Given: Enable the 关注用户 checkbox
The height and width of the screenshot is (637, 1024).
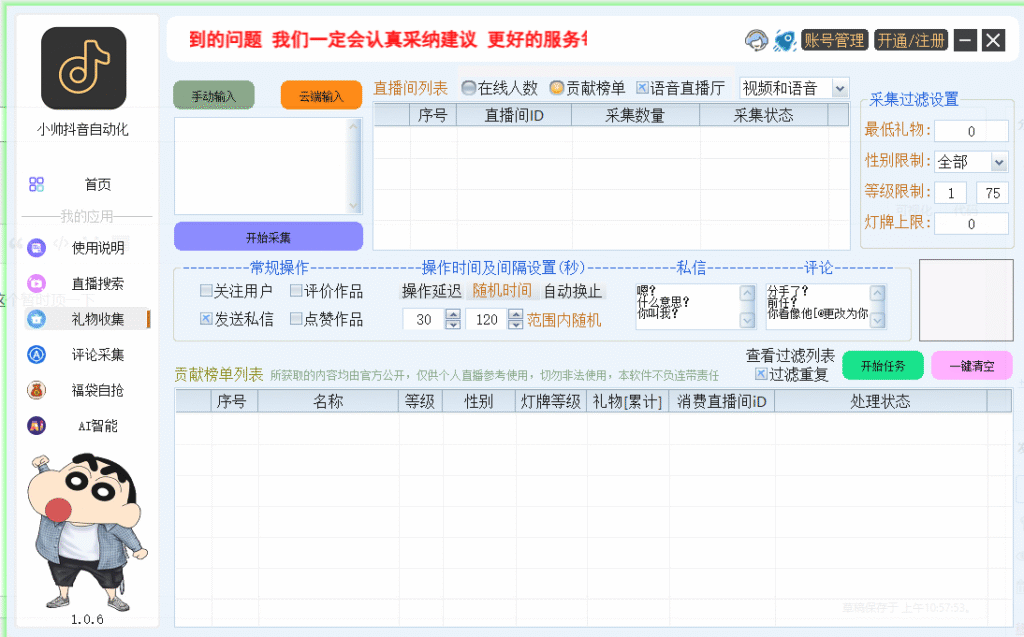Looking at the screenshot, I should (207, 292).
